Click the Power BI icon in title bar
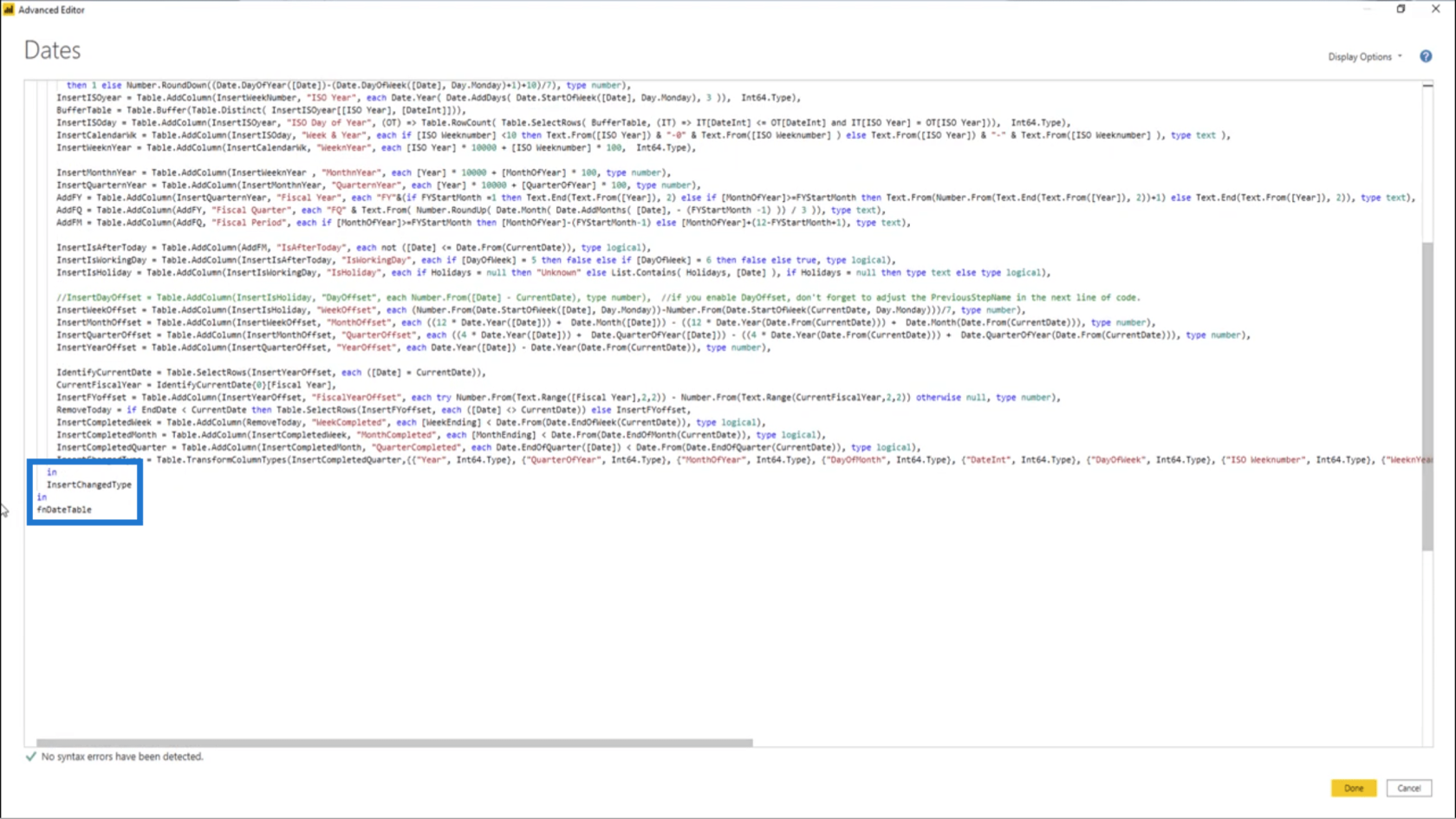The image size is (1456, 819). coord(9,10)
